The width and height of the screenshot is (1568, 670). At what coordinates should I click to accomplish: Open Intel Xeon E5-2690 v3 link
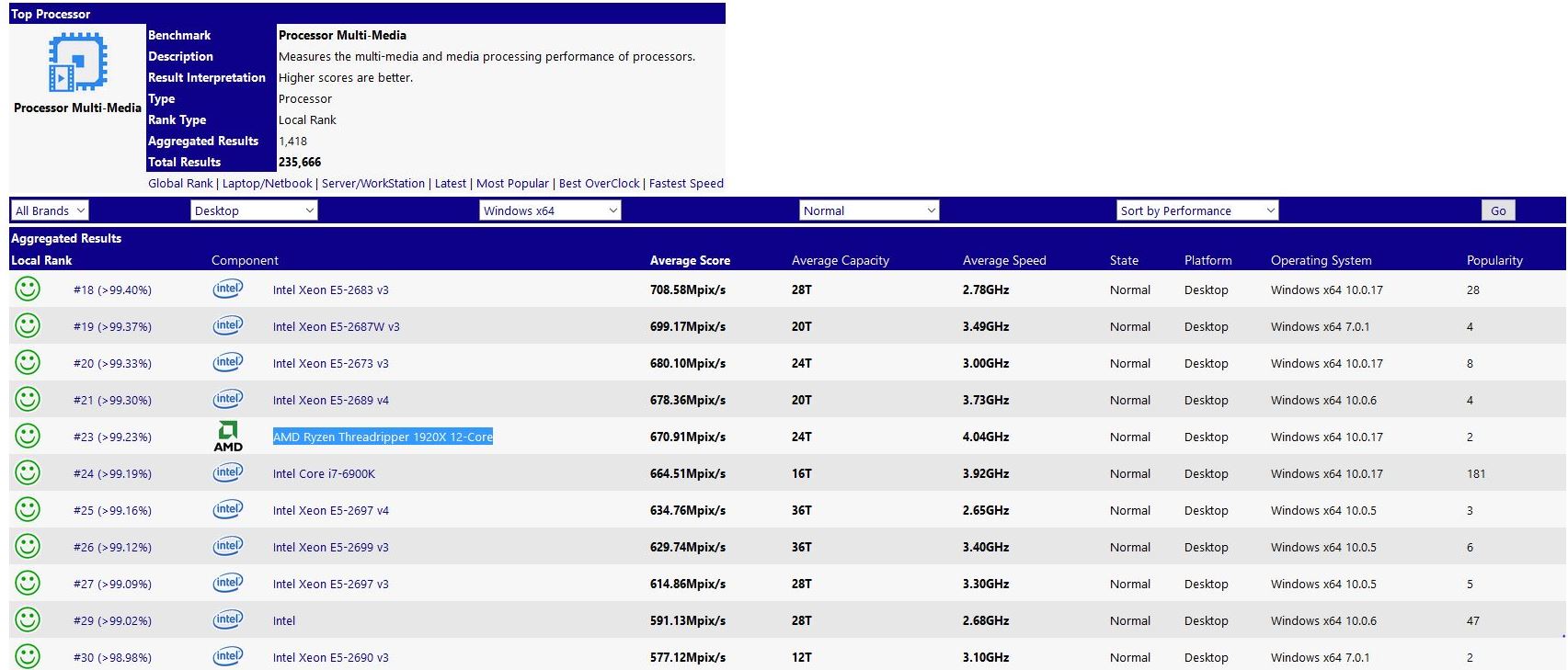[x=330, y=657]
